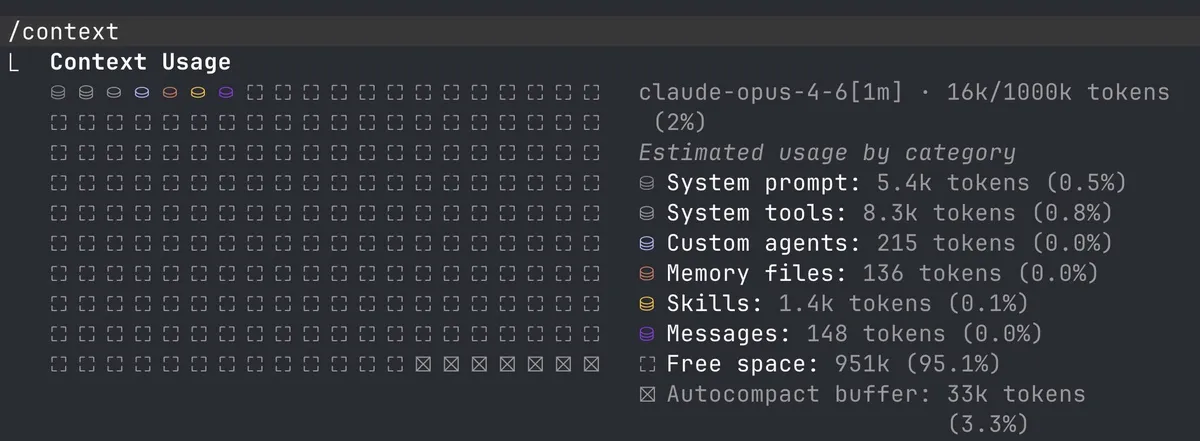This screenshot has width=1200, height=441.
Task: Click the yellow block in the usage grid
Action: tap(198, 93)
